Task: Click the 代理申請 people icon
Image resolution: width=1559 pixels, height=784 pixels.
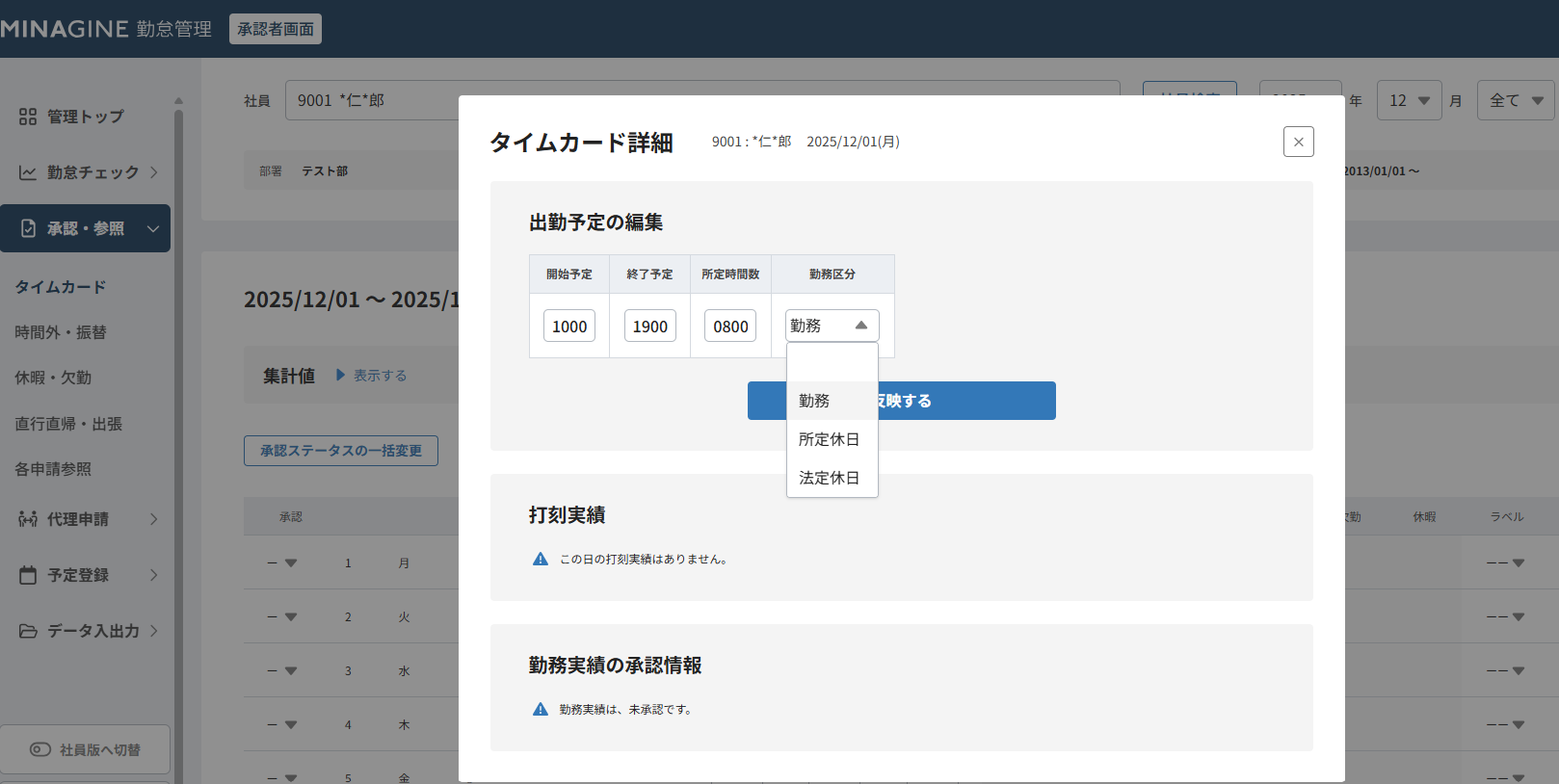Action: 28,519
